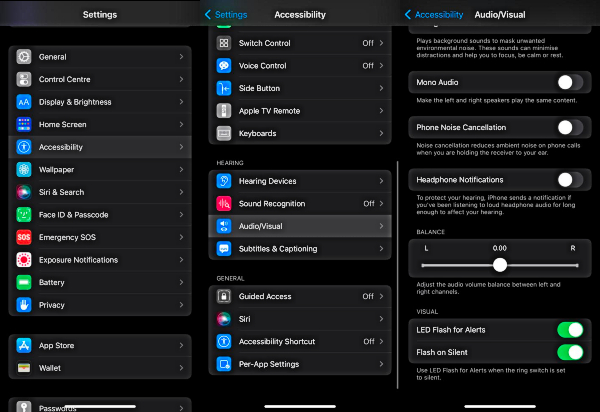600x412 pixels.
Task: Go back to Accessibility from Audio/Visual
Action: pyautogui.click(x=434, y=15)
